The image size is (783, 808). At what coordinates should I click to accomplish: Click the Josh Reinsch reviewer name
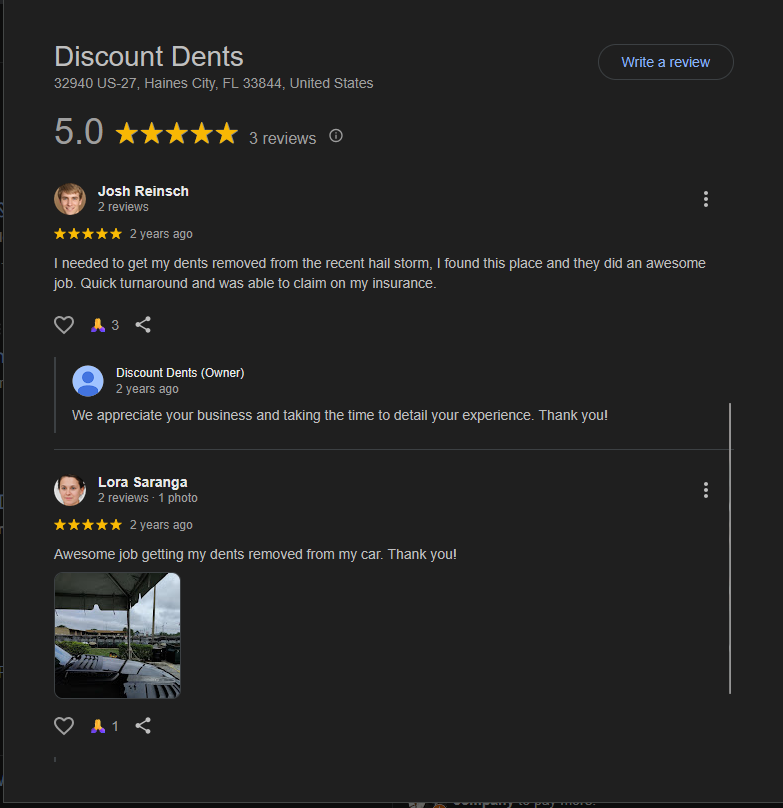tap(143, 190)
